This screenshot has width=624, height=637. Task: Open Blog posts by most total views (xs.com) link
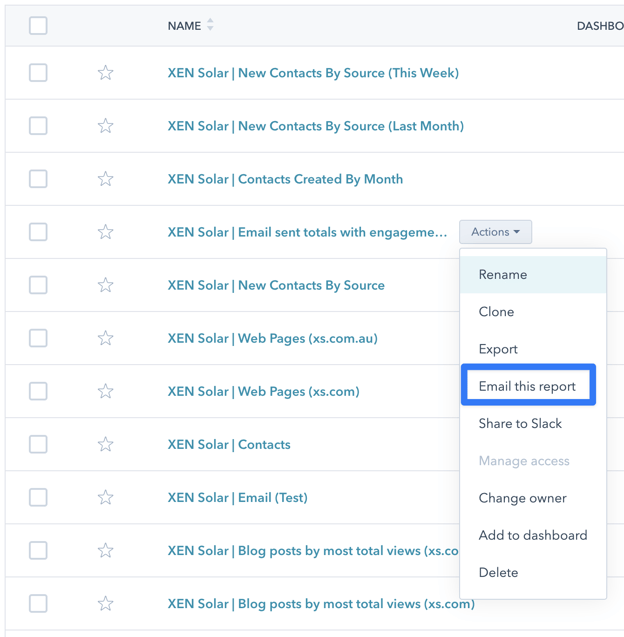(321, 604)
